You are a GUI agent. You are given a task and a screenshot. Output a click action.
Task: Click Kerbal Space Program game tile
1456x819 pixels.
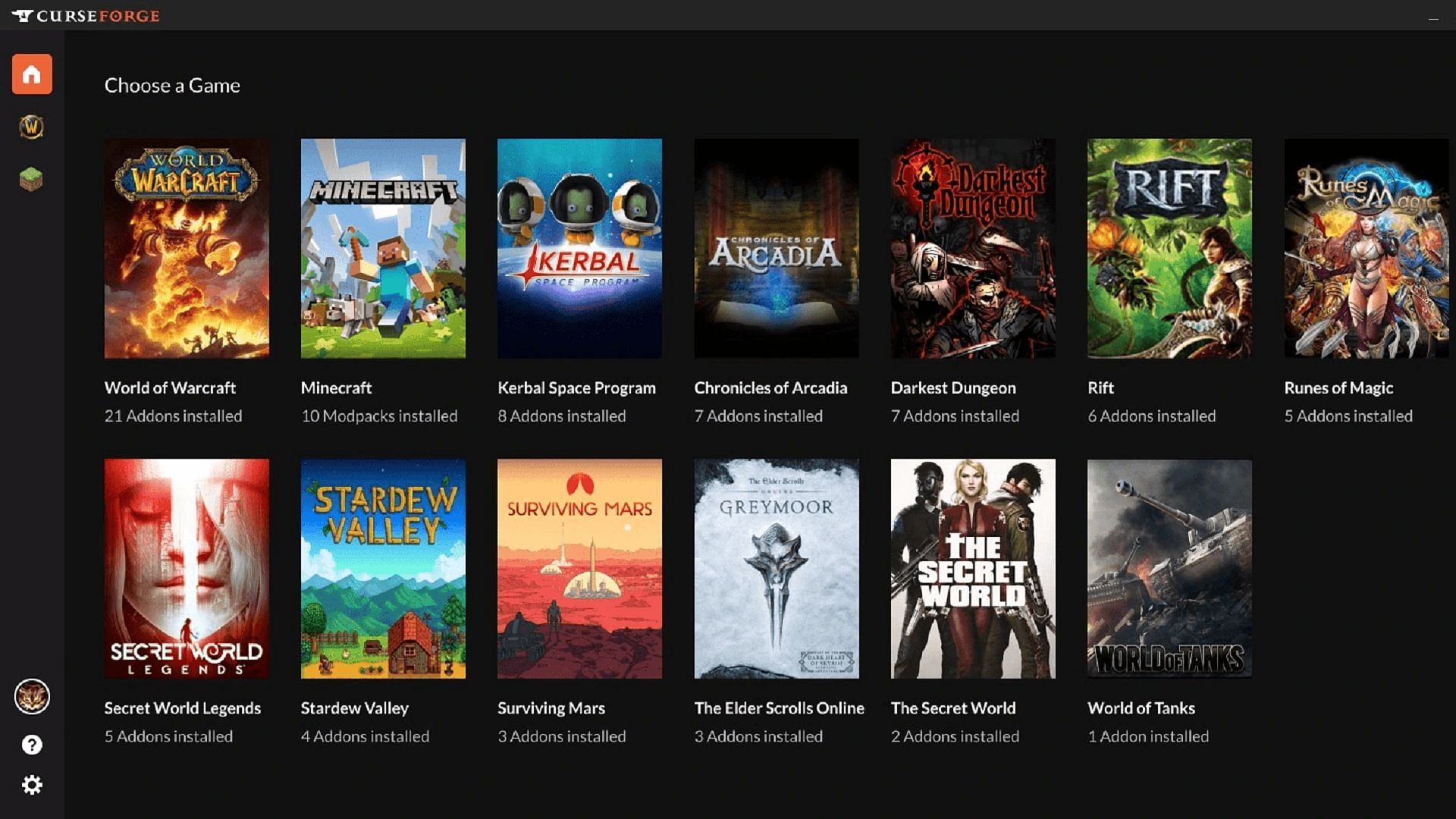[x=580, y=249]
